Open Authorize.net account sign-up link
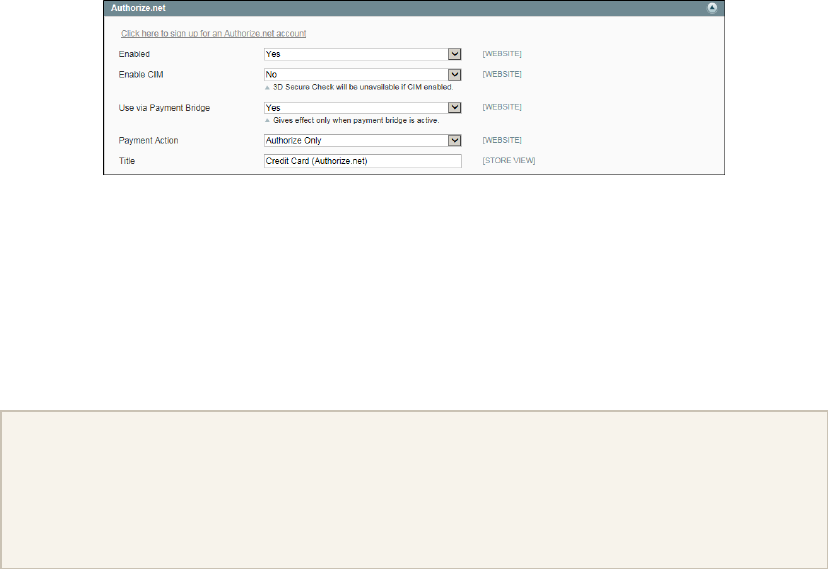This screenshot has width=828, height=569. pyautogui.click(x=213, y=33)
